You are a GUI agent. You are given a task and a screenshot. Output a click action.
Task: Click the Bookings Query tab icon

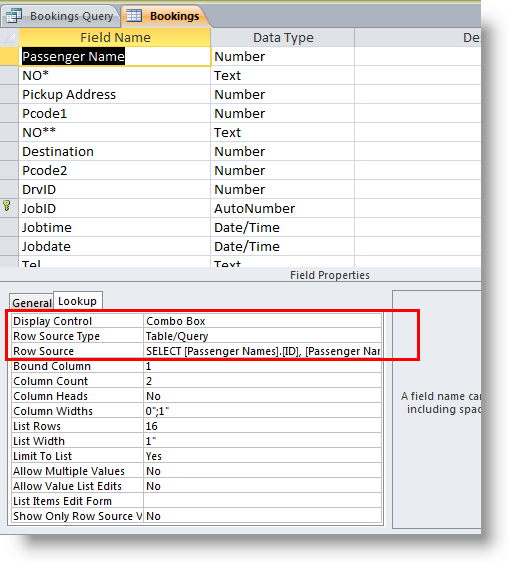14,16
